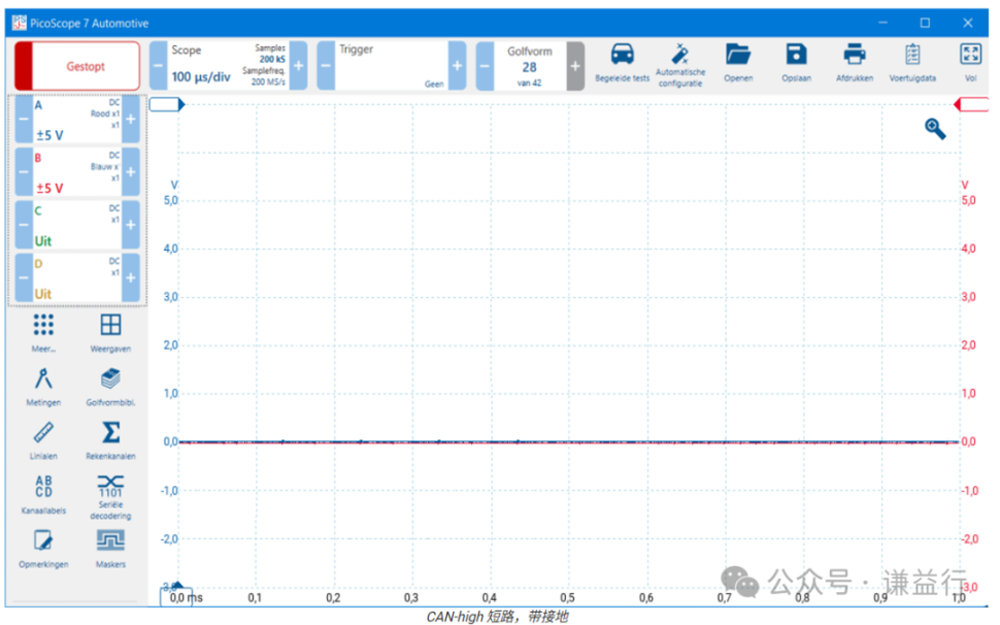Click the Gestopt capture toggle button
This screenshot has width=1000, height=625.
(x=76, y=66)
